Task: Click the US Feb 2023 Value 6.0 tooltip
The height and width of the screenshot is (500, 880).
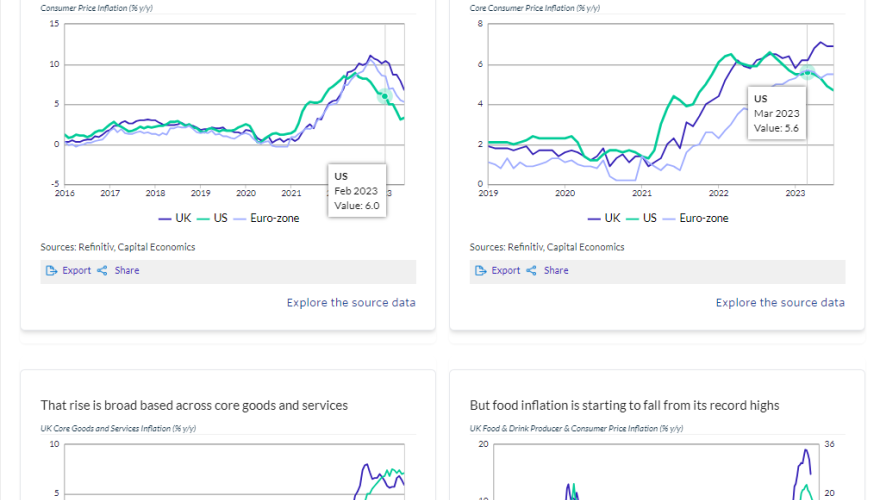Action: [x=356, y=190]
